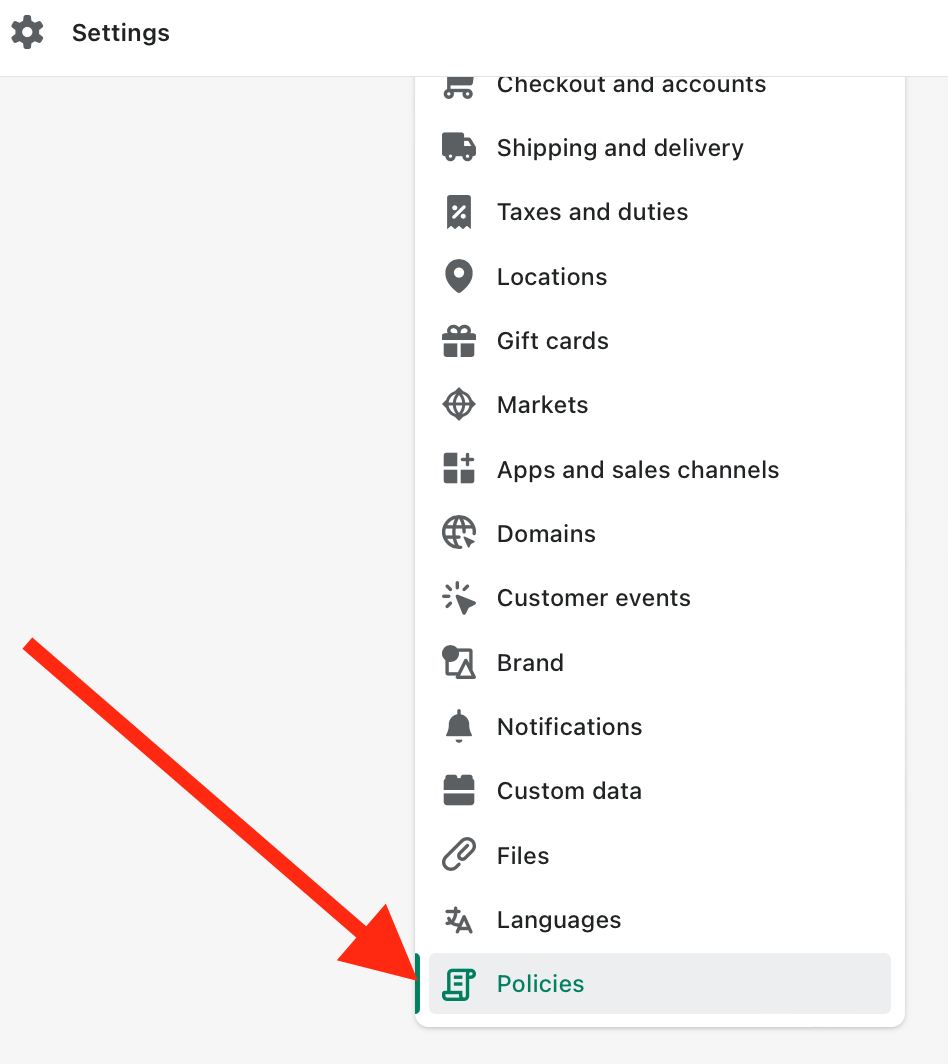Viewport: 948px width, 1064px height.
Task: Click the Brand image icon
Action: [x=459, y=662]
